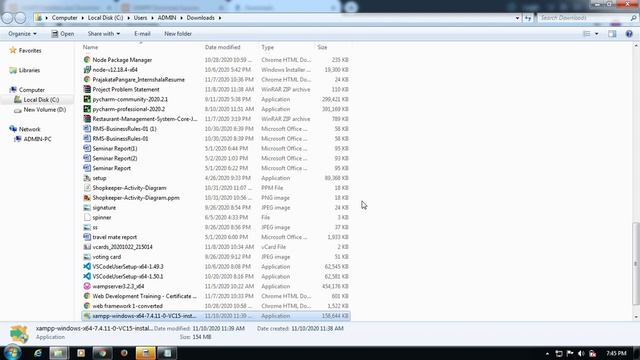Sort by Date modified column header

pyautogui.click(x=222, y=47)
